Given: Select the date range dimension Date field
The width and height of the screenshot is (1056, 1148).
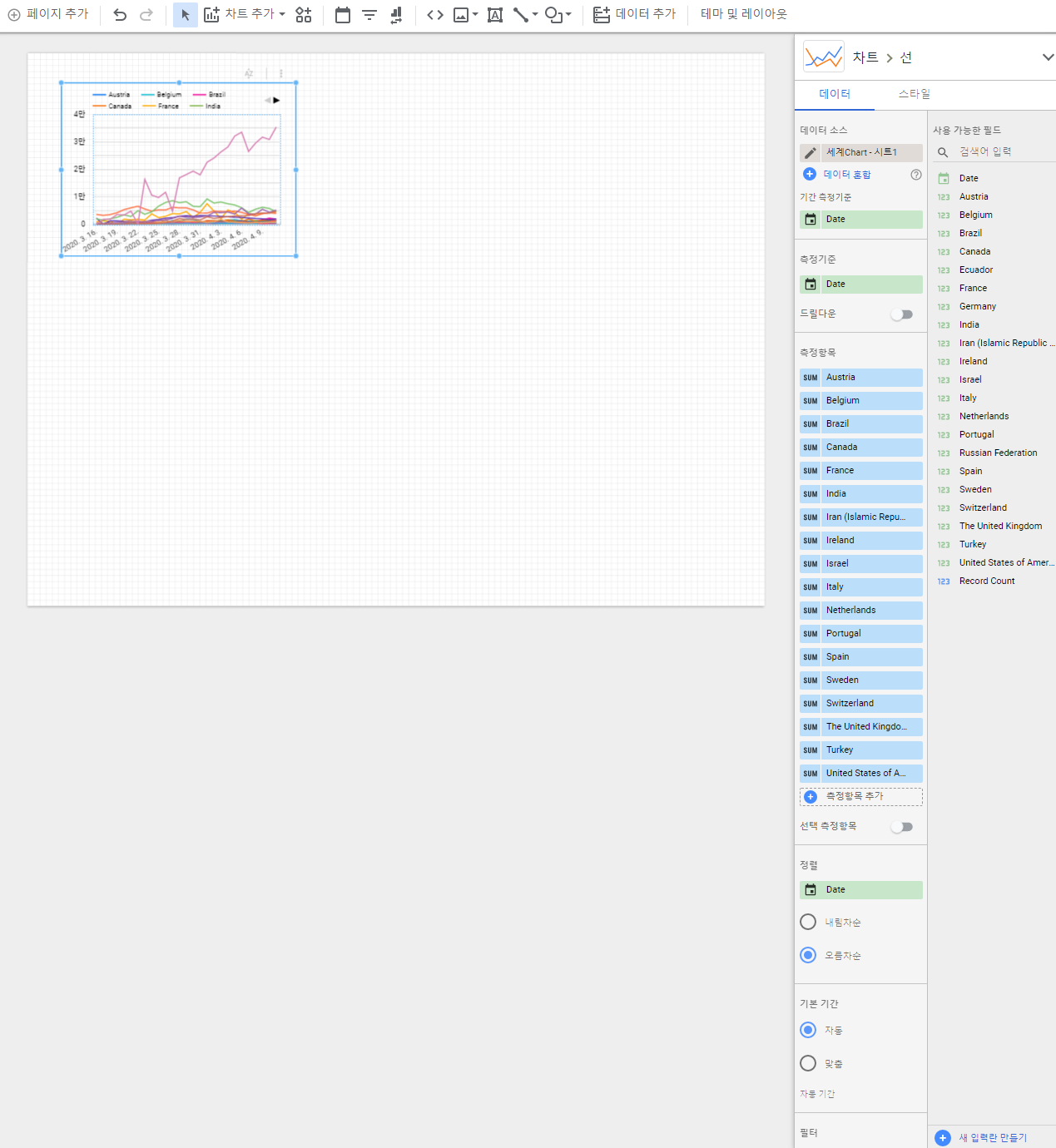Looking at the screenshot, I should (861, 220).
